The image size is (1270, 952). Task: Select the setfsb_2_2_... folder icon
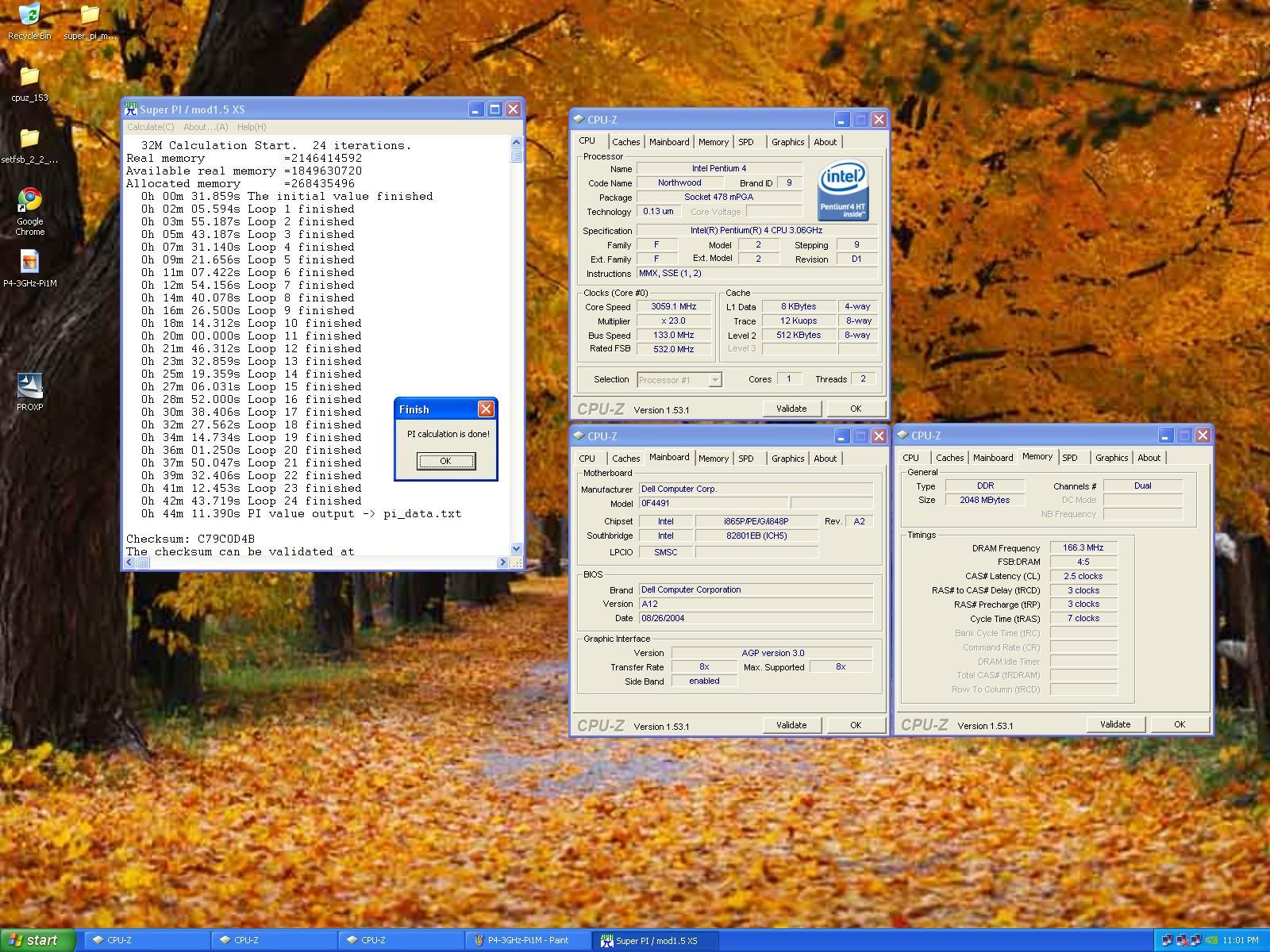point(29,145)
